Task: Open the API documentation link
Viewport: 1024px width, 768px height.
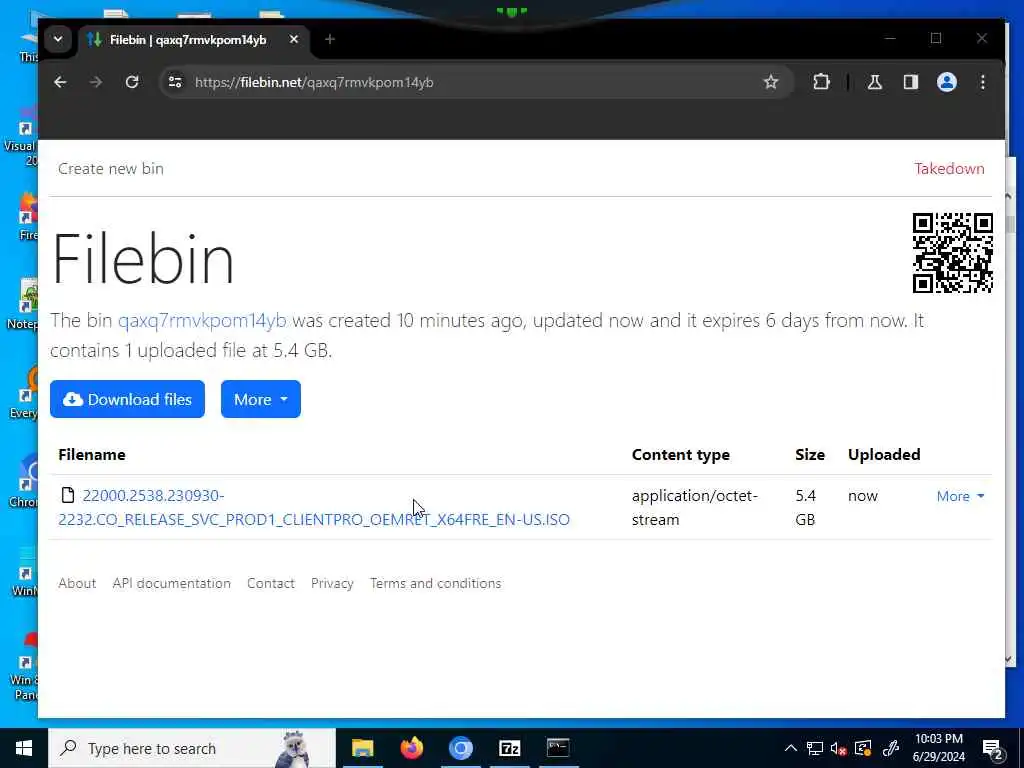Action: pyautogui.click(x=172, y=583)
